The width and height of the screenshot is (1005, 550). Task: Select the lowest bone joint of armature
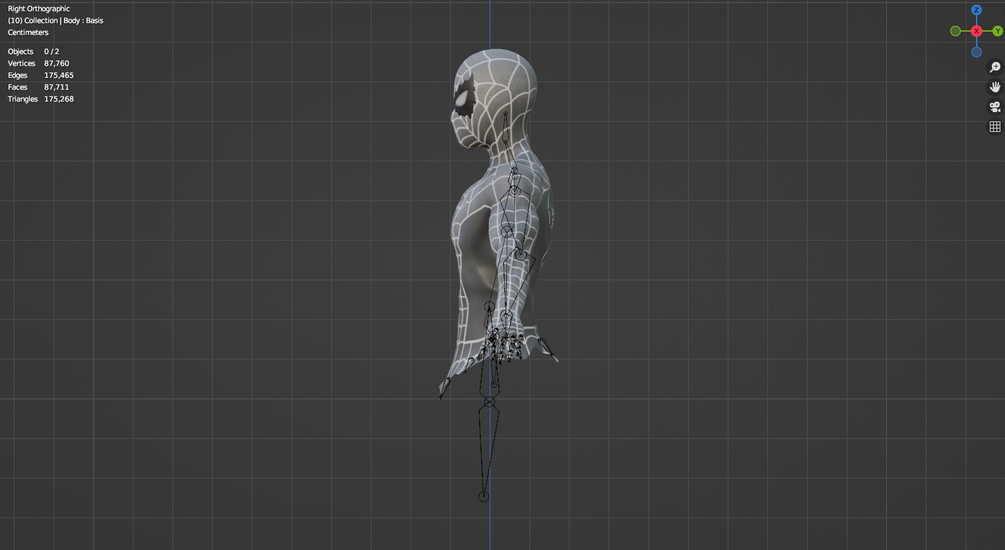[x=483, y=496]
